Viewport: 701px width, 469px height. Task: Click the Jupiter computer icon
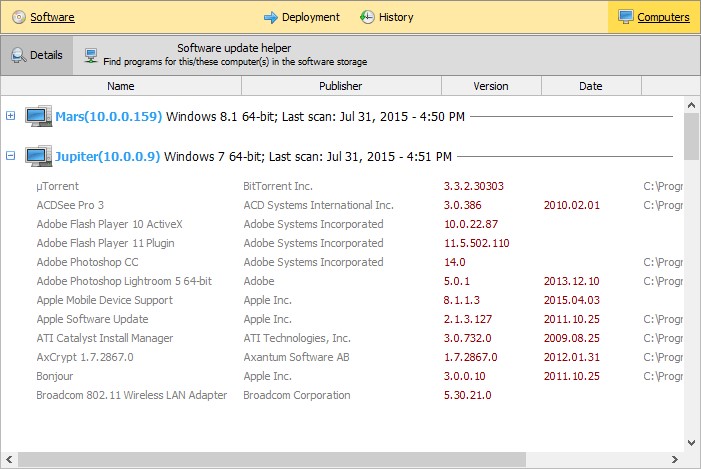tap(38, 155)
